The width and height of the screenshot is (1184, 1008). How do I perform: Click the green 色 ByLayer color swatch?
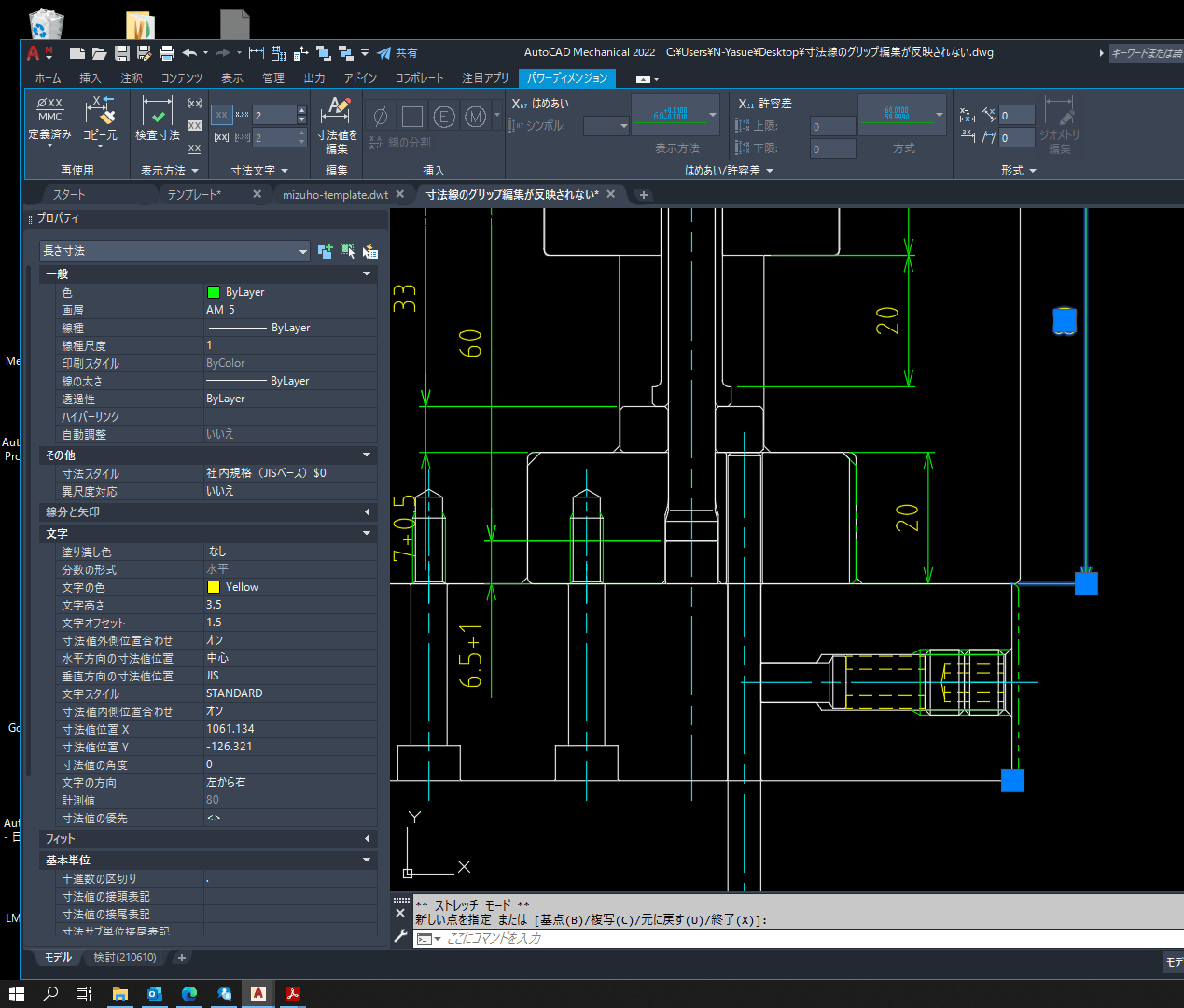[213, 292]
